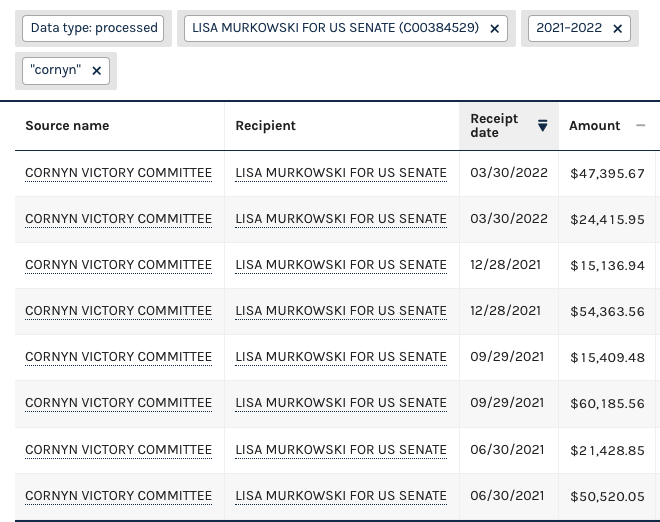Viewport: 660px width, 522px height.
Task: Open Cornyn Victory Committee source for $15,136.94 row
Action: [118, 265]
